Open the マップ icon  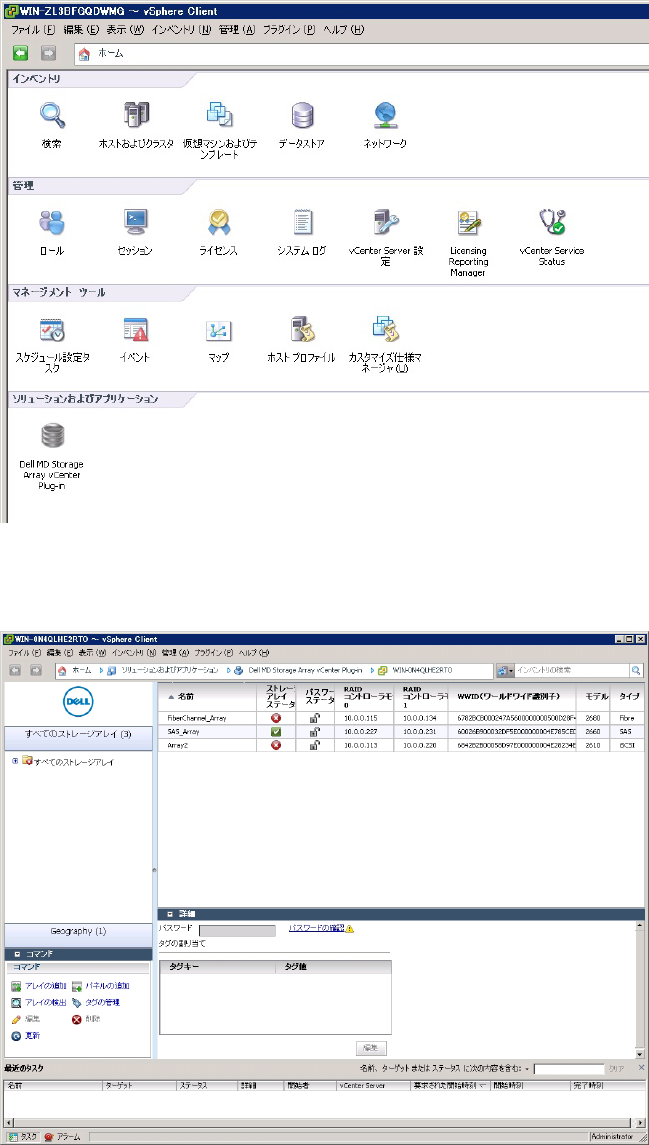(x=218, y=330)
